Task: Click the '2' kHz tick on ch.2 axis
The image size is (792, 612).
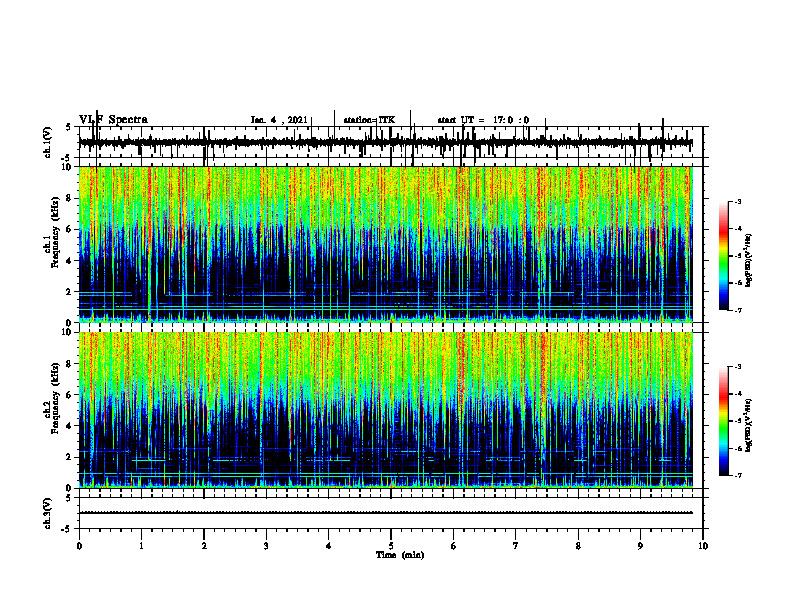Action: click(x=69, y=457)
